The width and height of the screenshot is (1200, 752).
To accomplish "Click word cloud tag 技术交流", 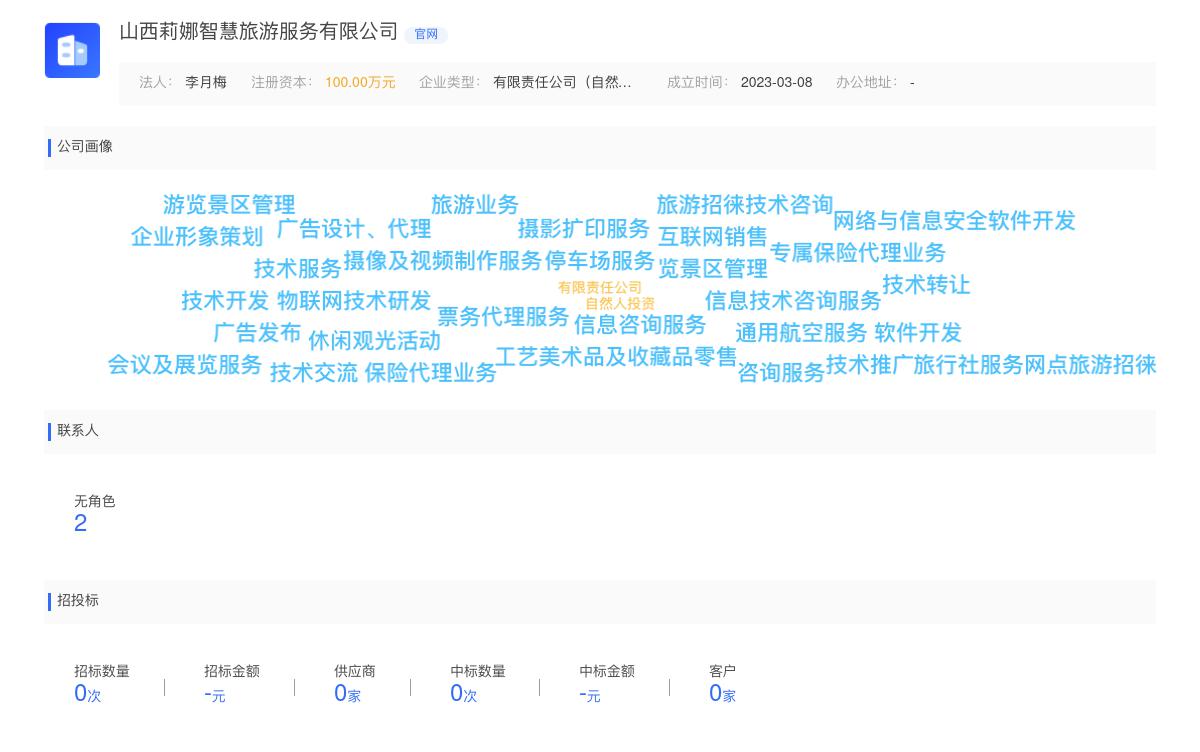I will pyautogui.click(x=314, y=373).
